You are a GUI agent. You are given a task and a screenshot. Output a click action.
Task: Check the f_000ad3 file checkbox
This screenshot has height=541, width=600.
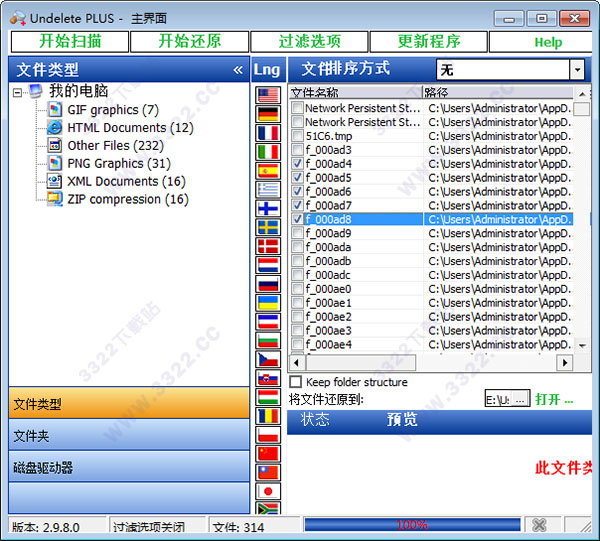tap(297, 150)
